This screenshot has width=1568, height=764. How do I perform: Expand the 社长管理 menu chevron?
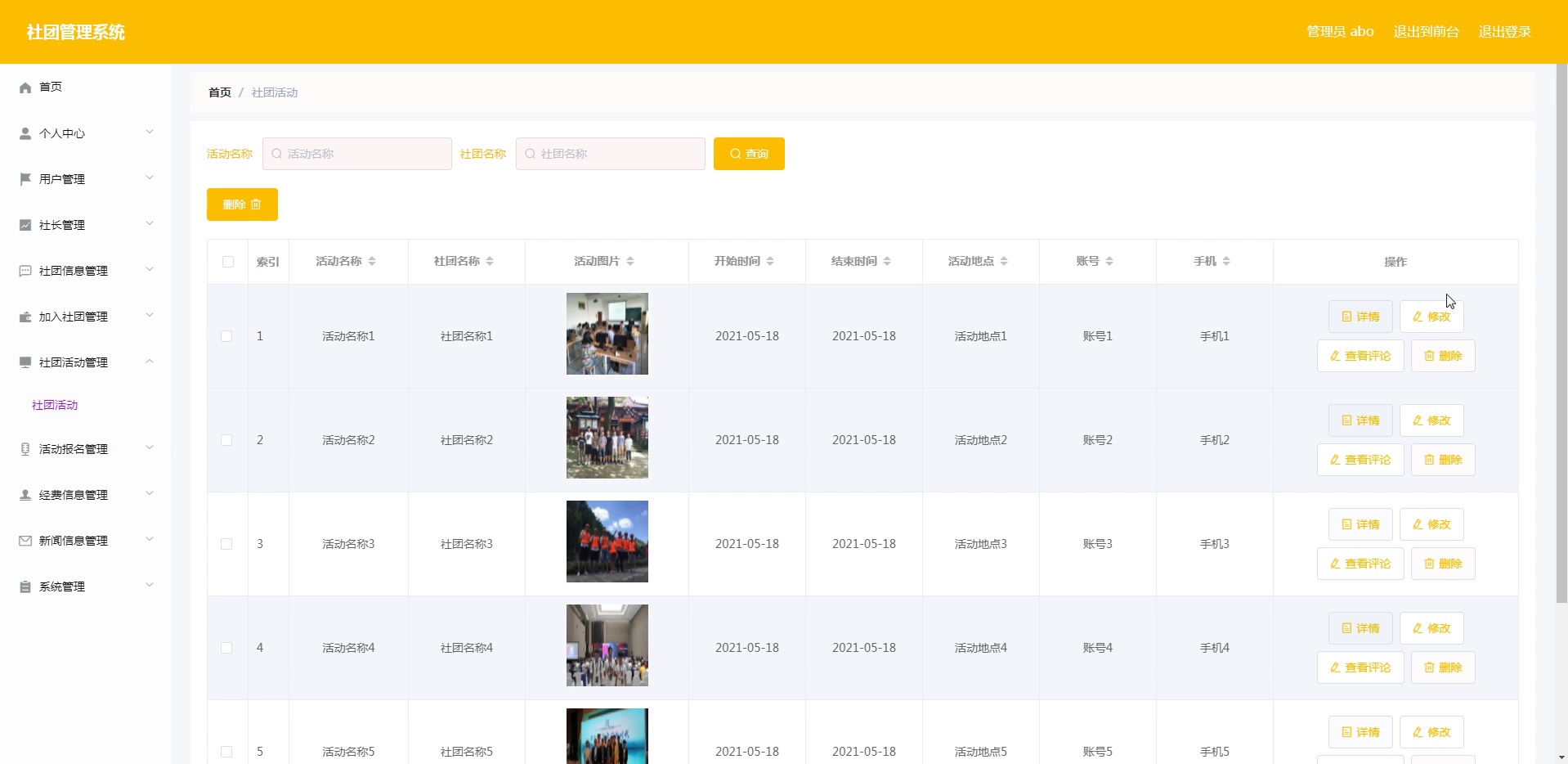click(150, 223)
